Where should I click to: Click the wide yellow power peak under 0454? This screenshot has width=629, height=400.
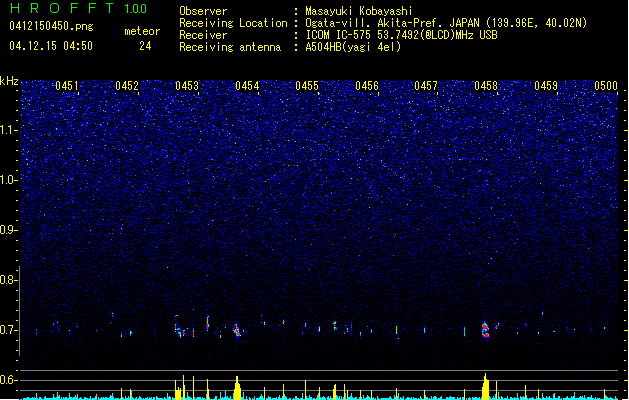click(237, 388)
